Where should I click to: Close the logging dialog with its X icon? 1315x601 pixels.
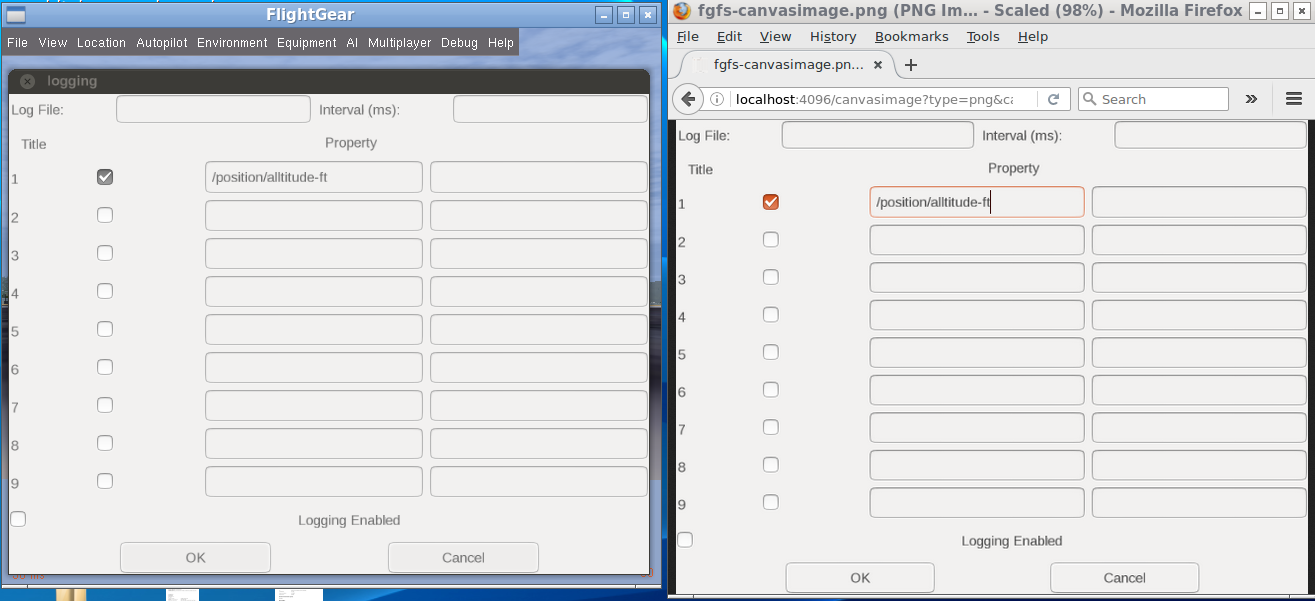(27, 81)
